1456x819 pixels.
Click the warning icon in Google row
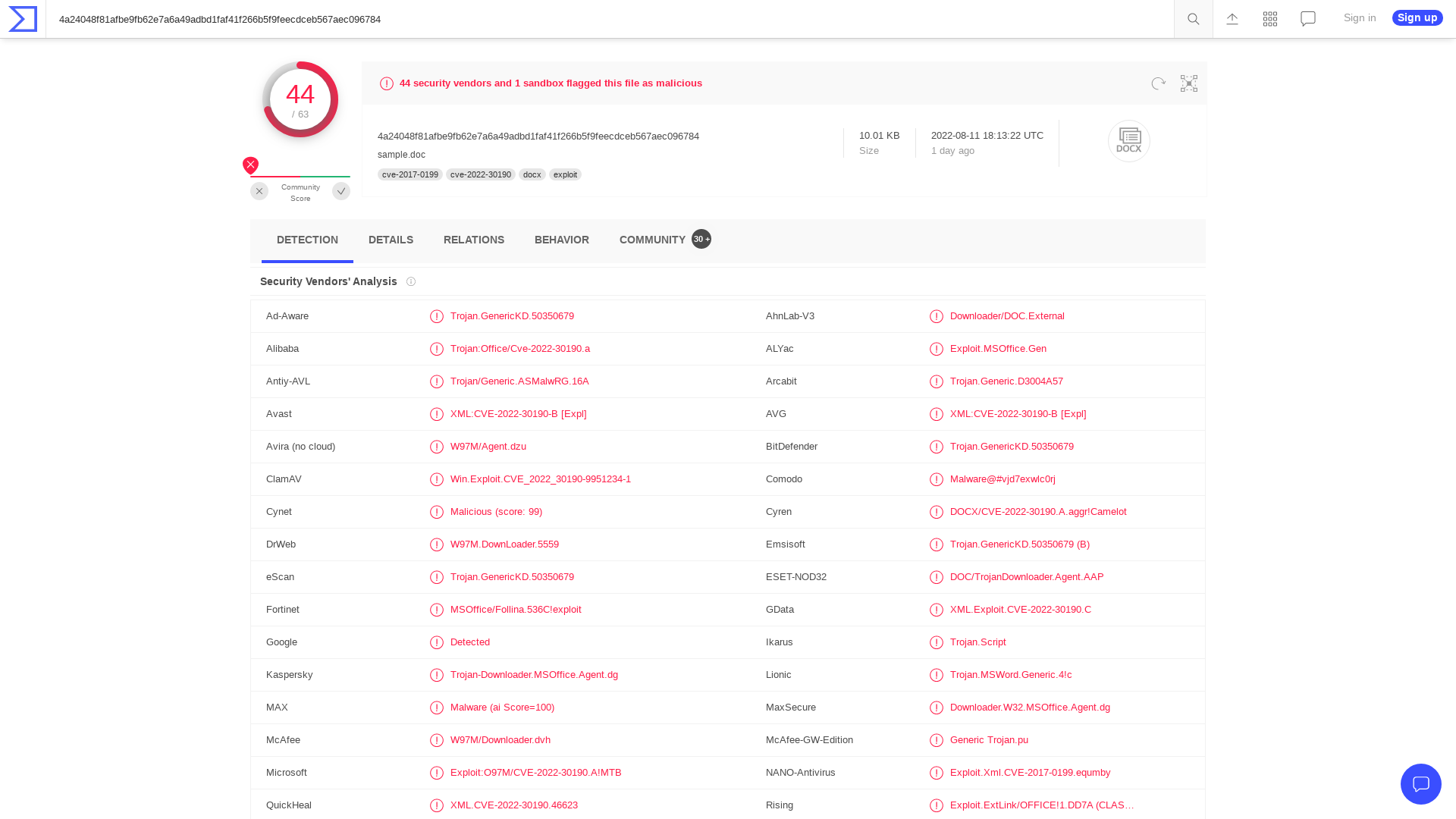click(437, 642)
